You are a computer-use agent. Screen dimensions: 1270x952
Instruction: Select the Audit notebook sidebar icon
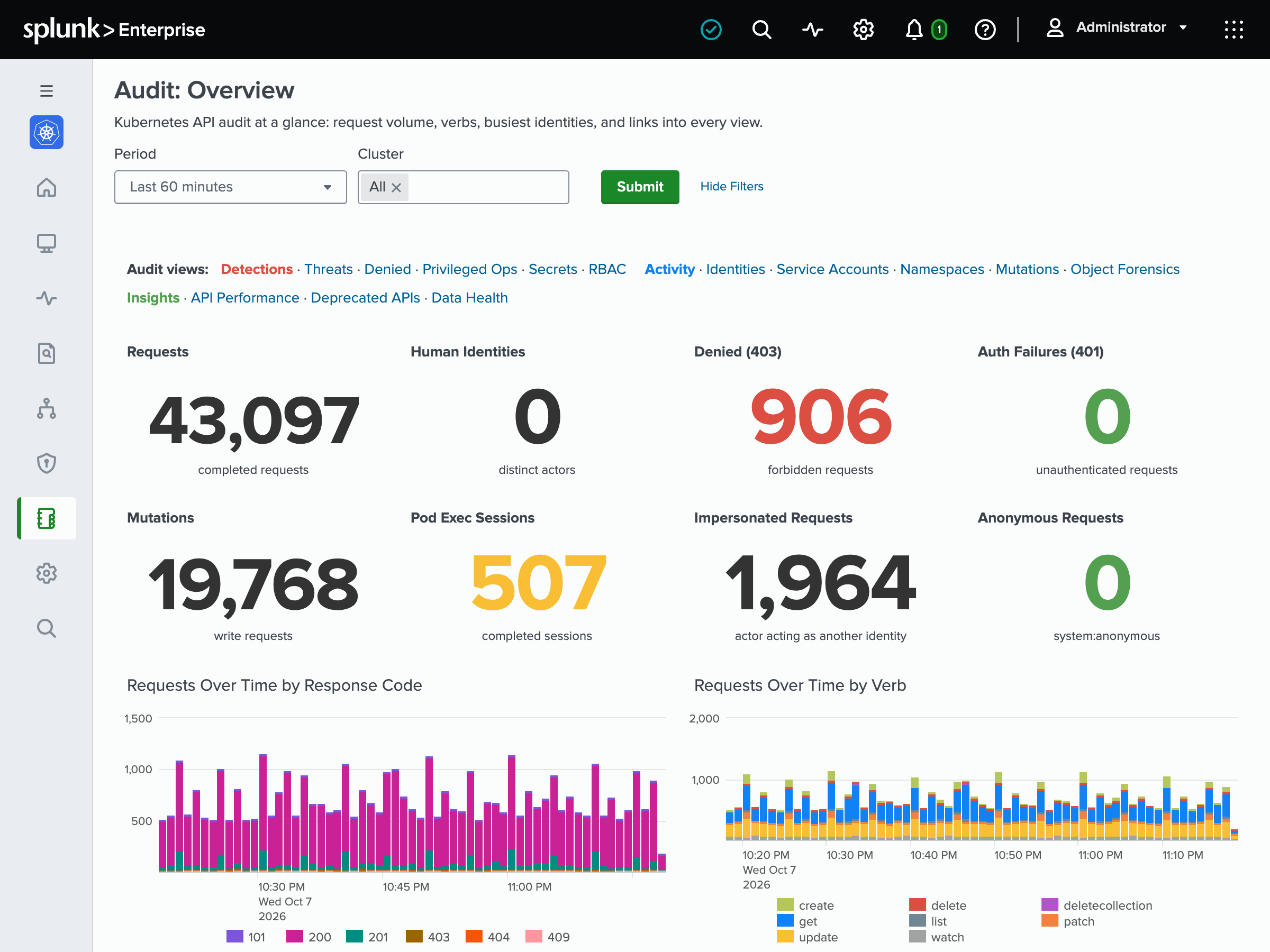point(47,518)
